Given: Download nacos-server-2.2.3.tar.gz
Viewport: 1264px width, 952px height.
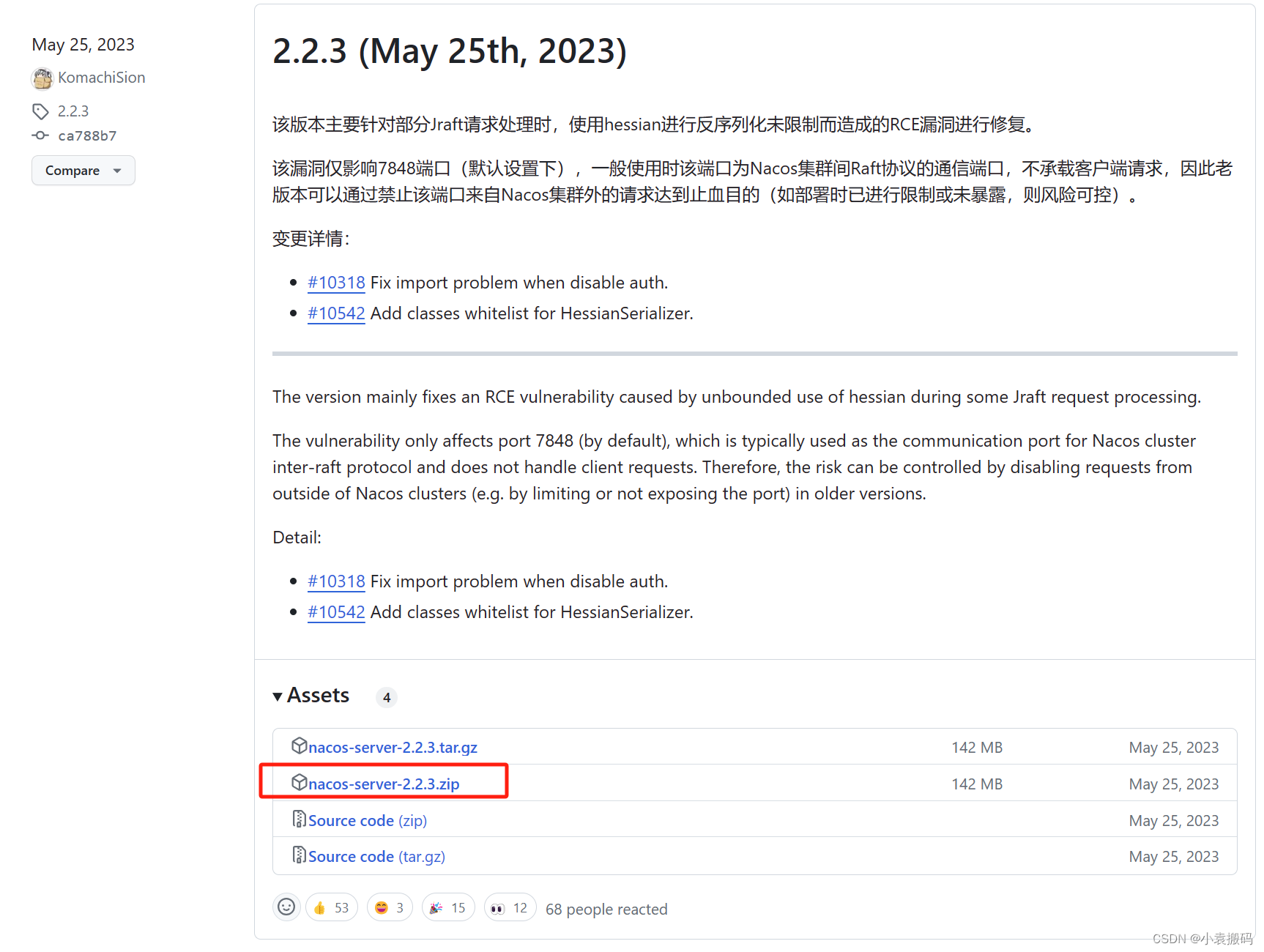Looking at the screenshot, I should click(x=393, y=747).
